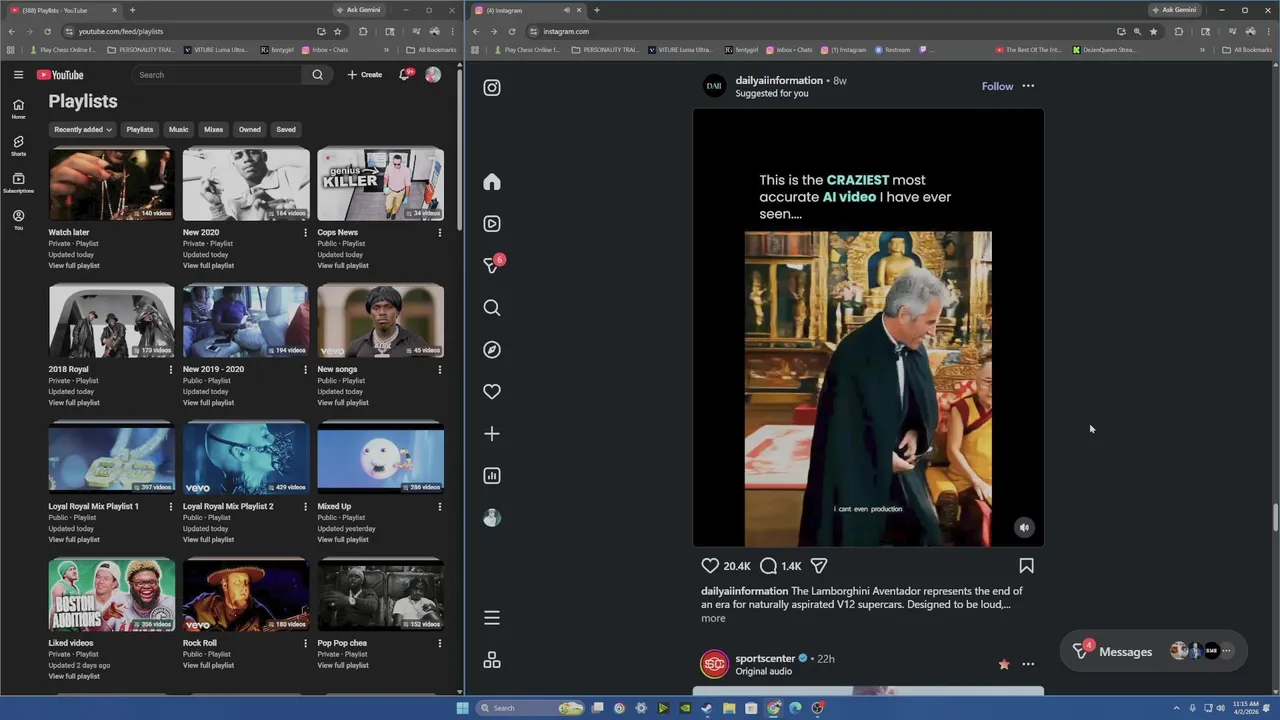Open Instagram sidebar messages icon with badge

click(492, 265)
